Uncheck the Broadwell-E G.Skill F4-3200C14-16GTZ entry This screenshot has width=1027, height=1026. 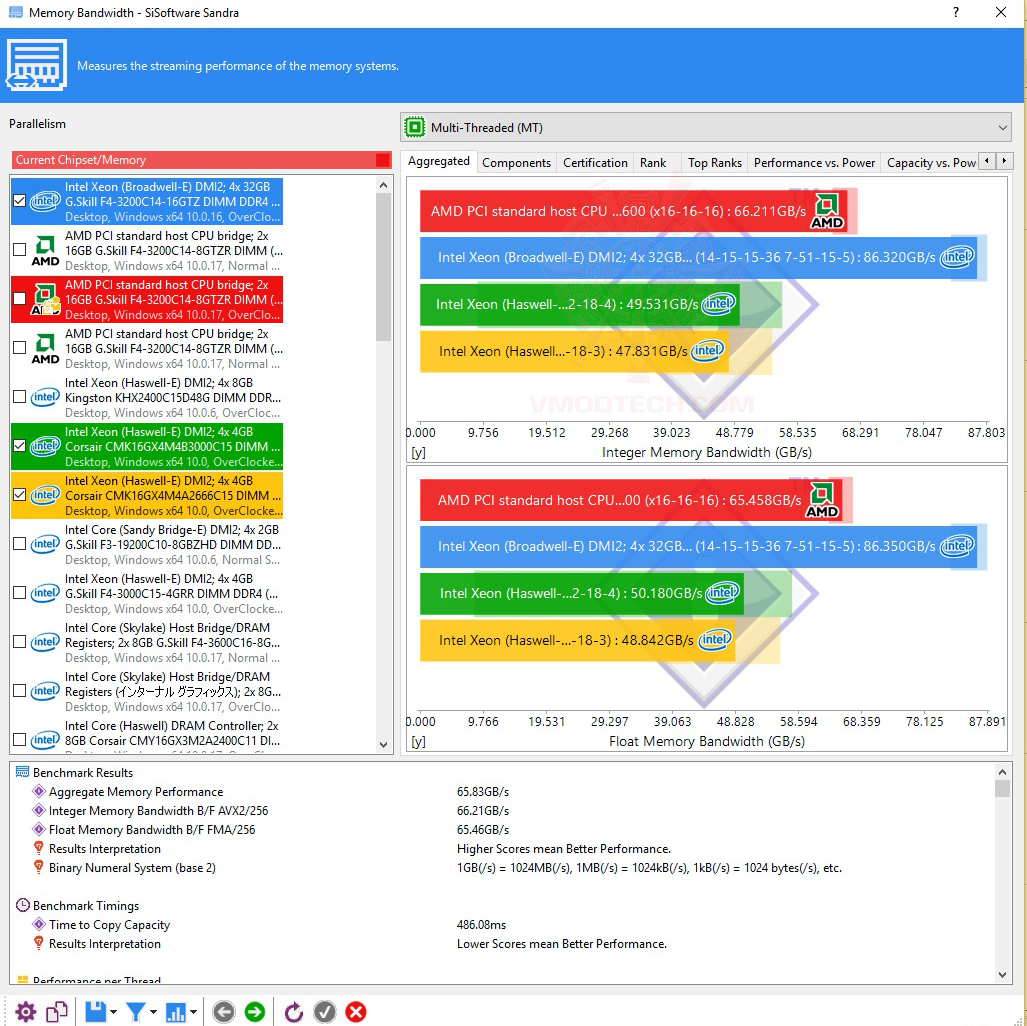coord(20,200)
